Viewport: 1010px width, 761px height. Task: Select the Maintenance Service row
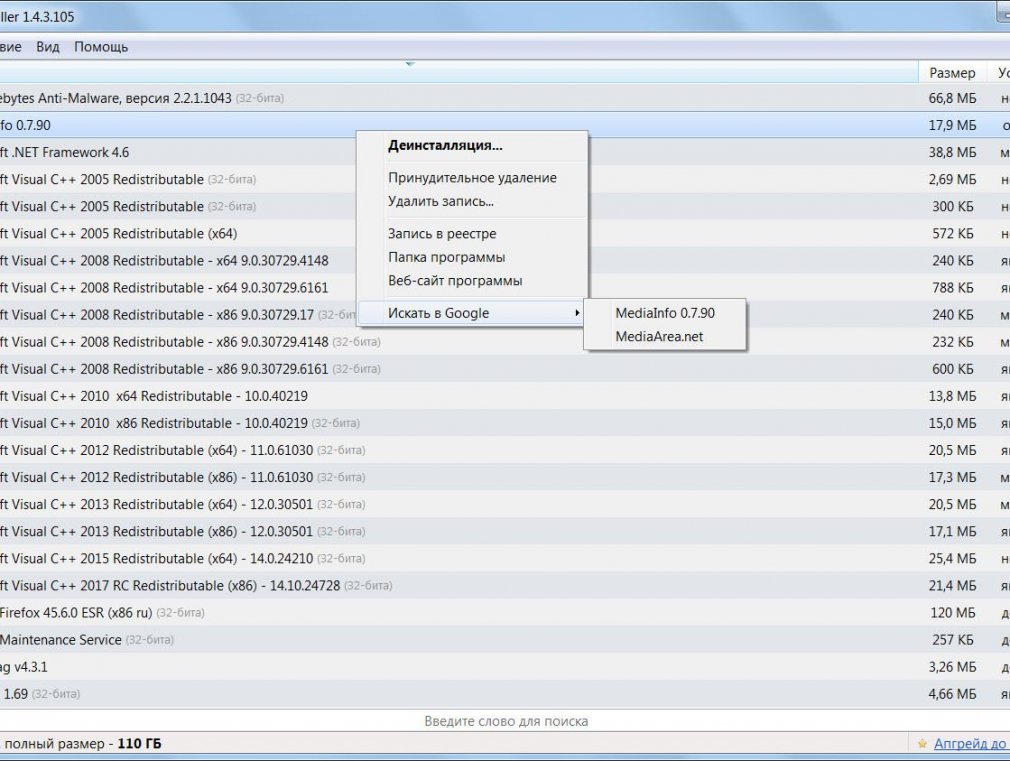[x=505, y=639]
